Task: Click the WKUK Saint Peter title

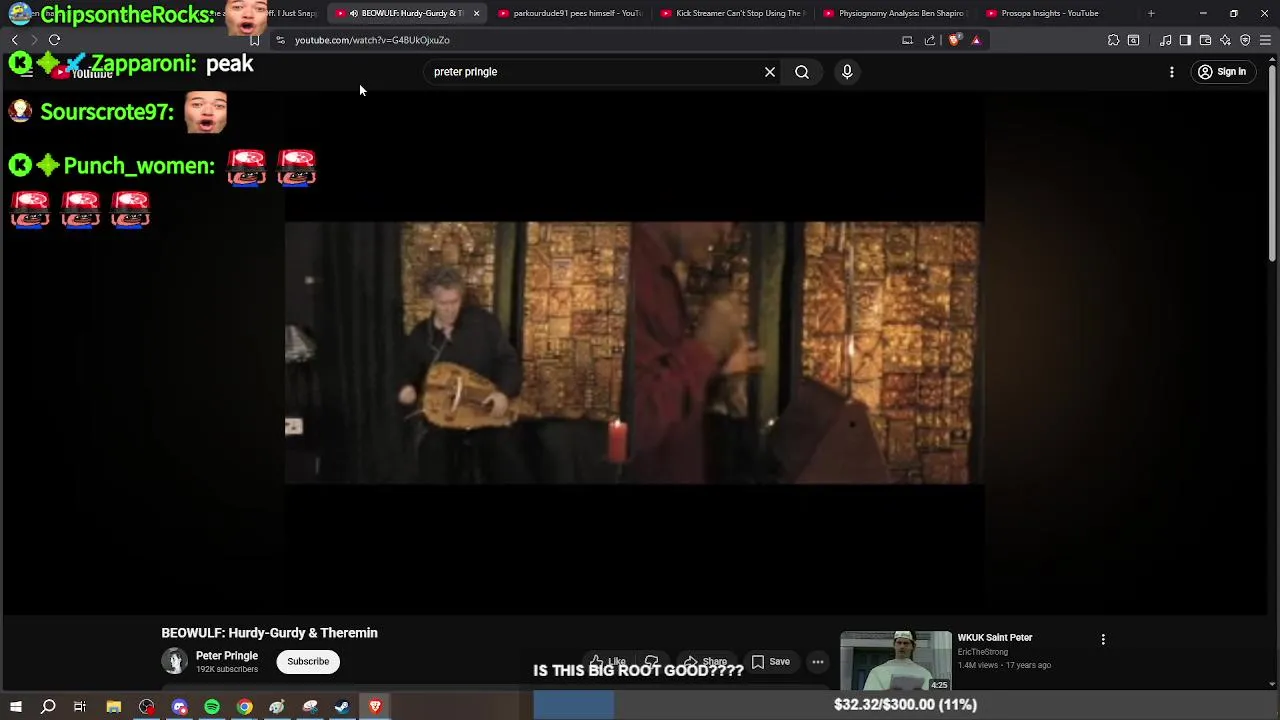Action: pyautogui.click(x=995, y=638)
